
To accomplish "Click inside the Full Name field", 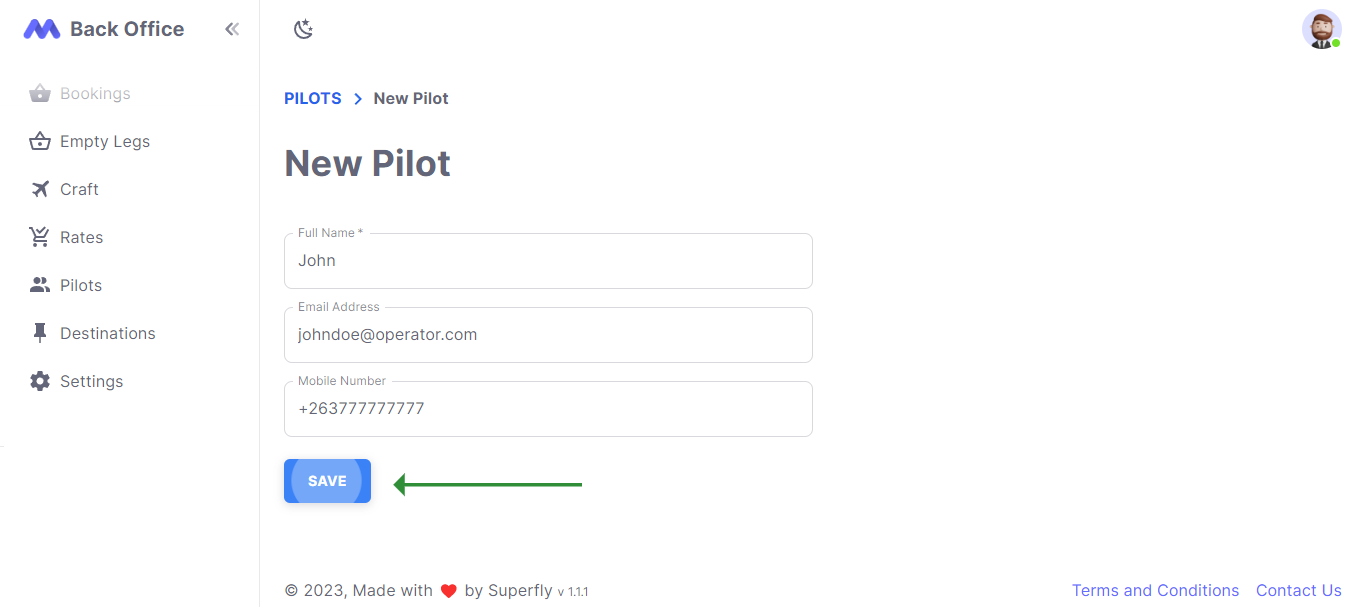I will (x=548, y=260).
